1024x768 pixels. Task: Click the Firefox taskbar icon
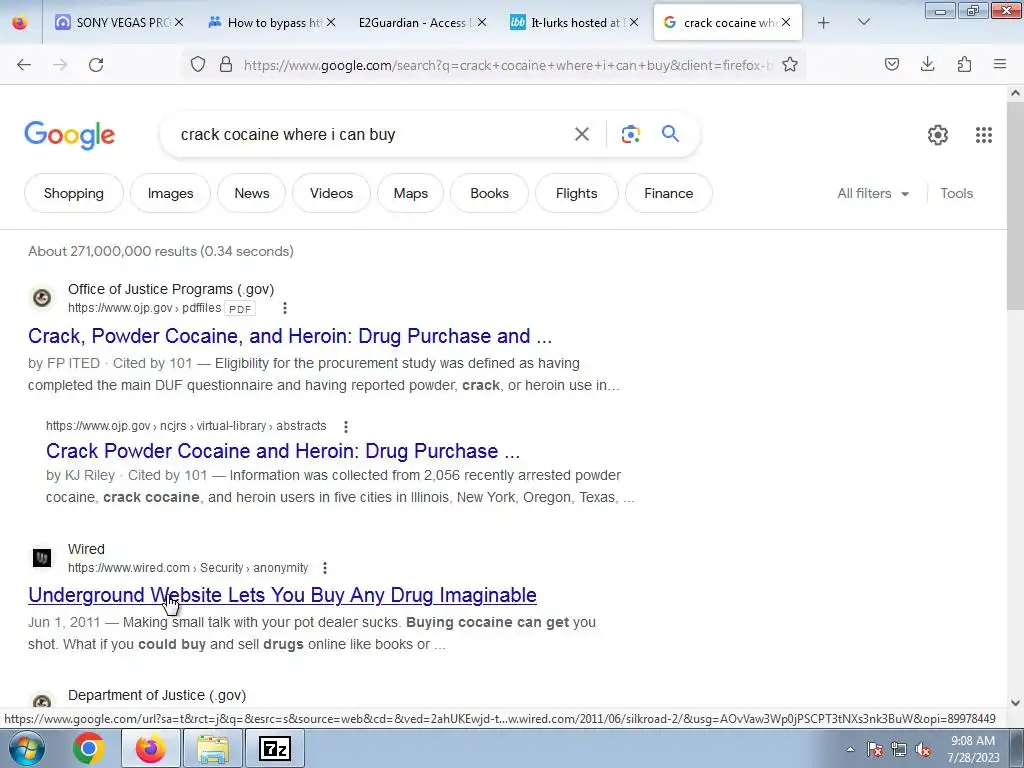click(x=150, y=748)
